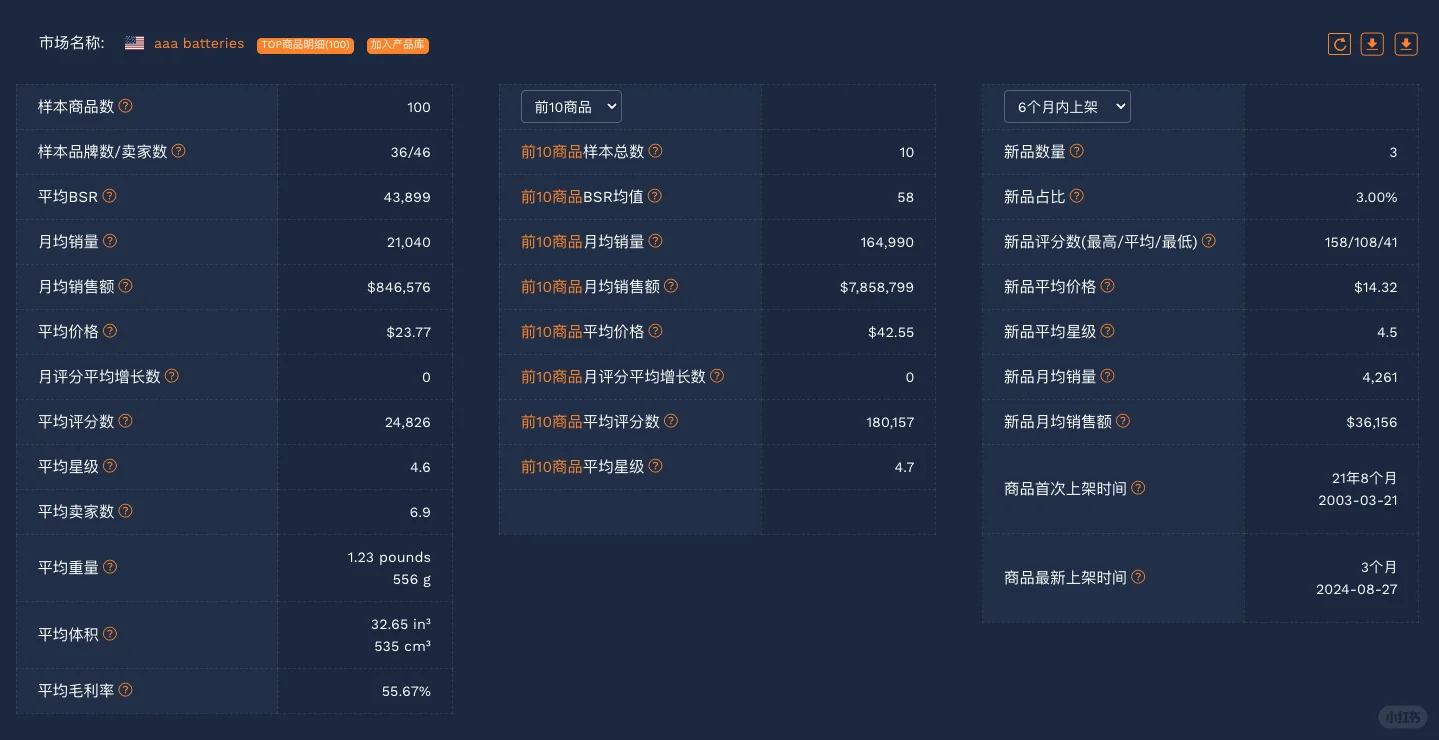Click the 市场名称 label
The height and width of the screenshot is (740, 1439).
pyautogui.click(x=72, y=43)
